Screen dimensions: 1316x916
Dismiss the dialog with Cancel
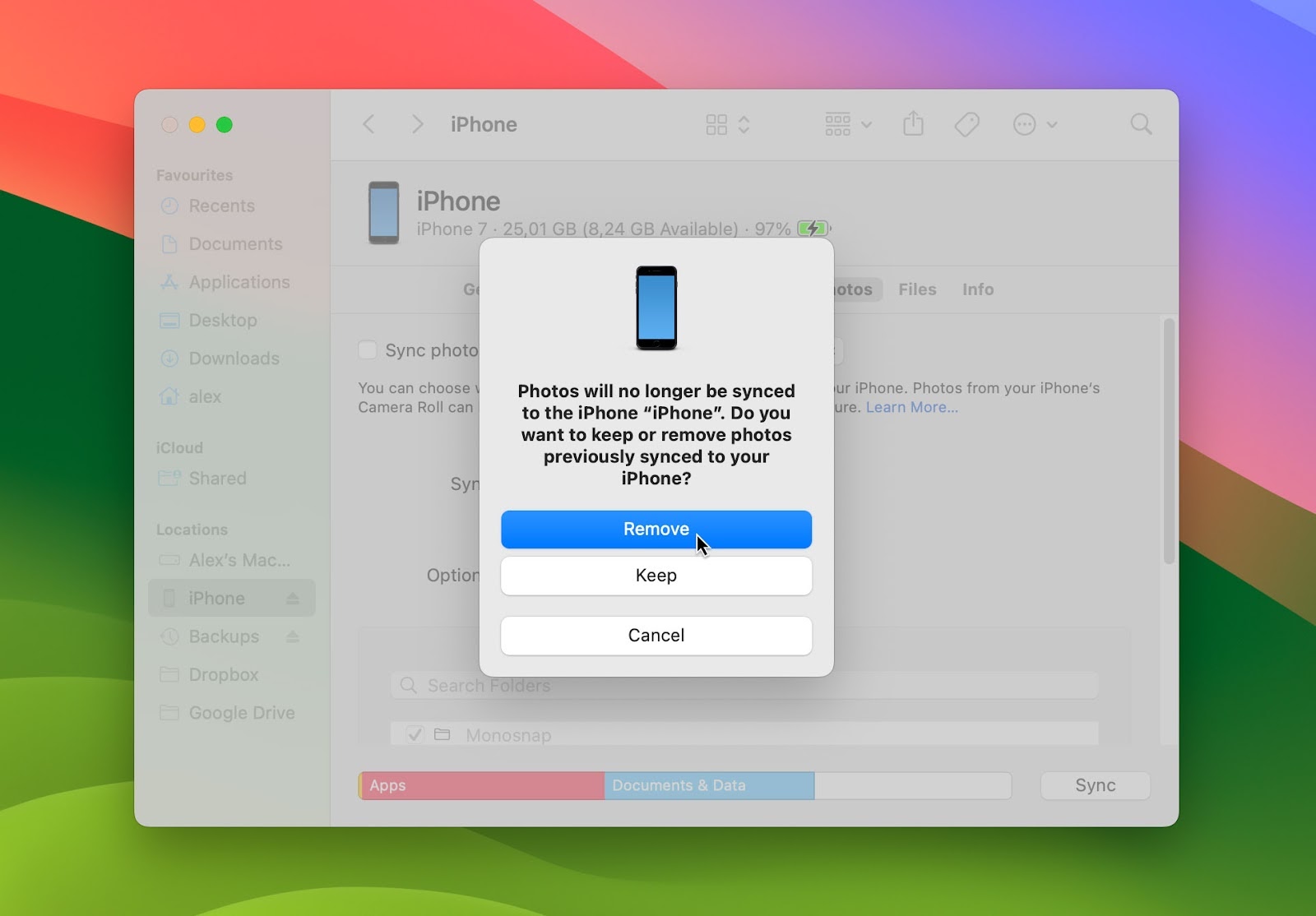tap(656, 636)
